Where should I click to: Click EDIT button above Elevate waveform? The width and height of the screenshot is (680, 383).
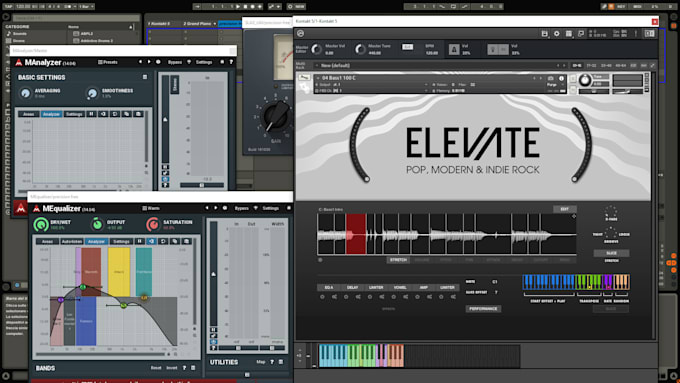click(564, 209)
